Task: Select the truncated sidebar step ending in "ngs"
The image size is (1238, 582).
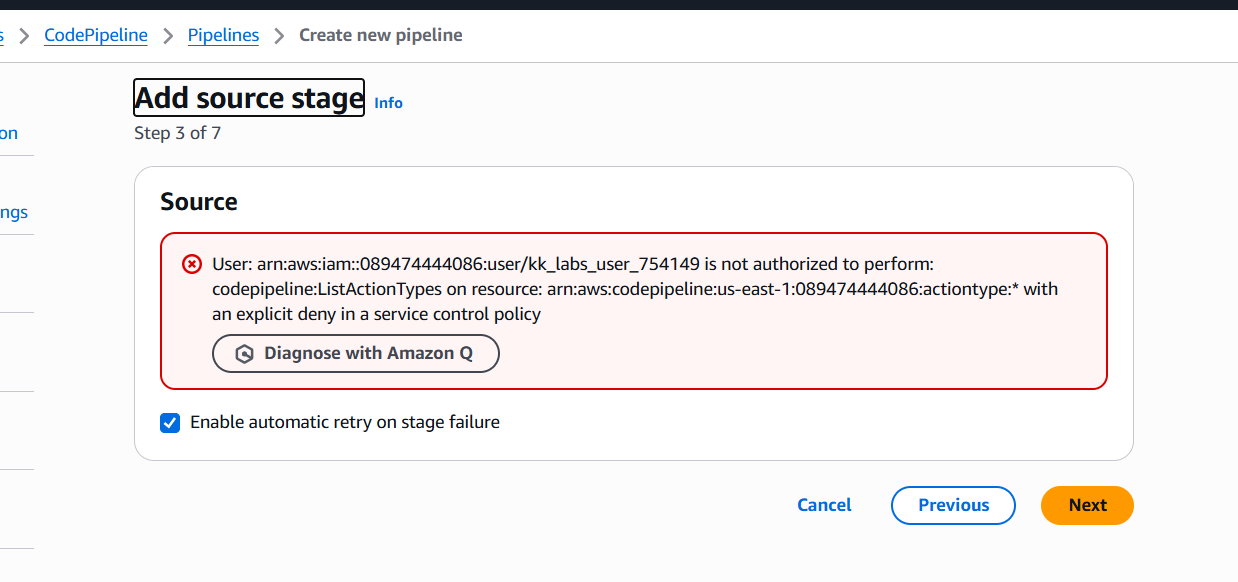Action: (x=13, y=213)
